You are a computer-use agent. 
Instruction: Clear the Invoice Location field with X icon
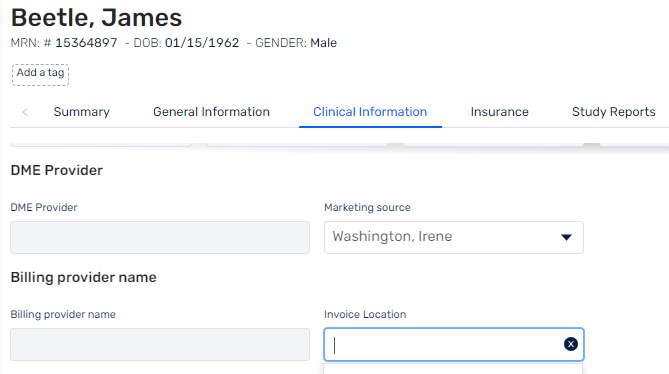(570, 344)
